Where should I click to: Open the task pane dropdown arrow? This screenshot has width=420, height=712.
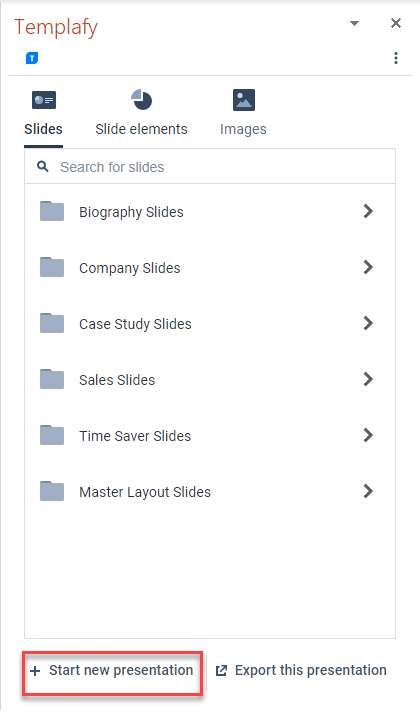click(x=355, y=23)
